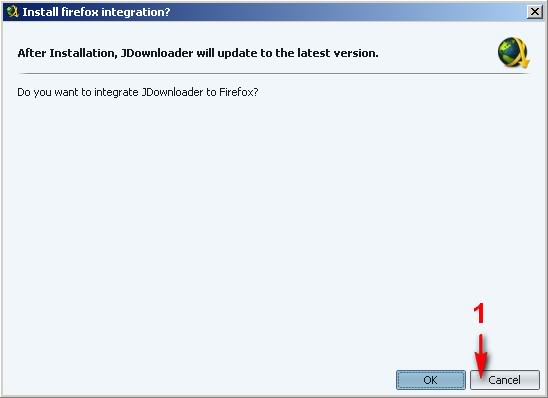The image size is (548, 398).
Task: Click the red number 1 annotation
Action: tap(479, 313)
